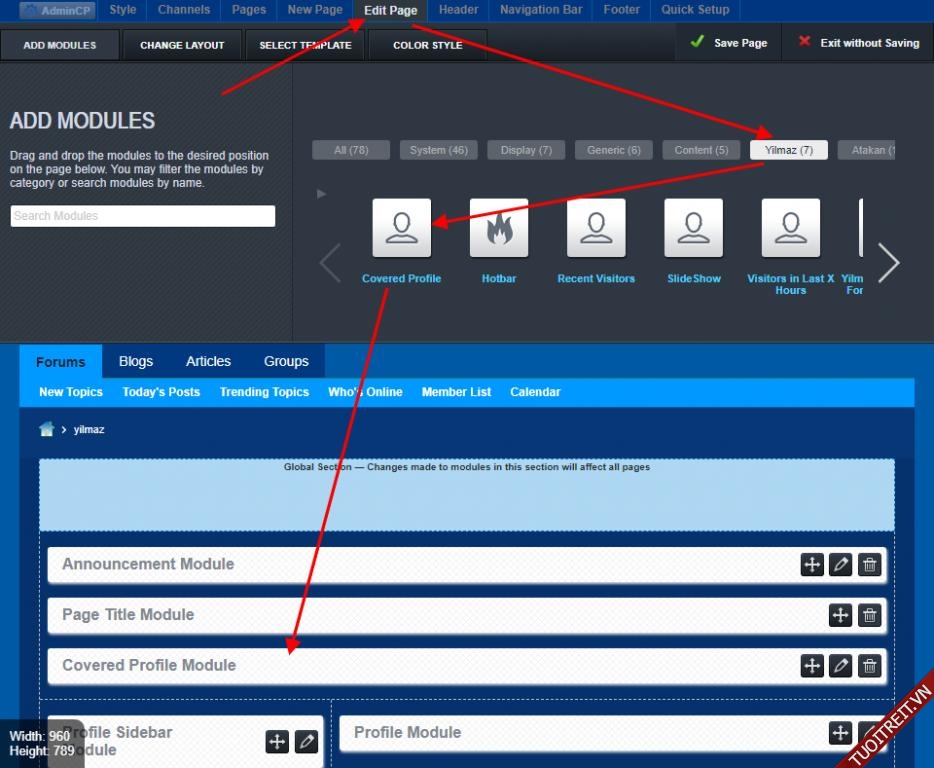
Task: Click the Recent Visitors module icon
Action: [x=596, y=228]
